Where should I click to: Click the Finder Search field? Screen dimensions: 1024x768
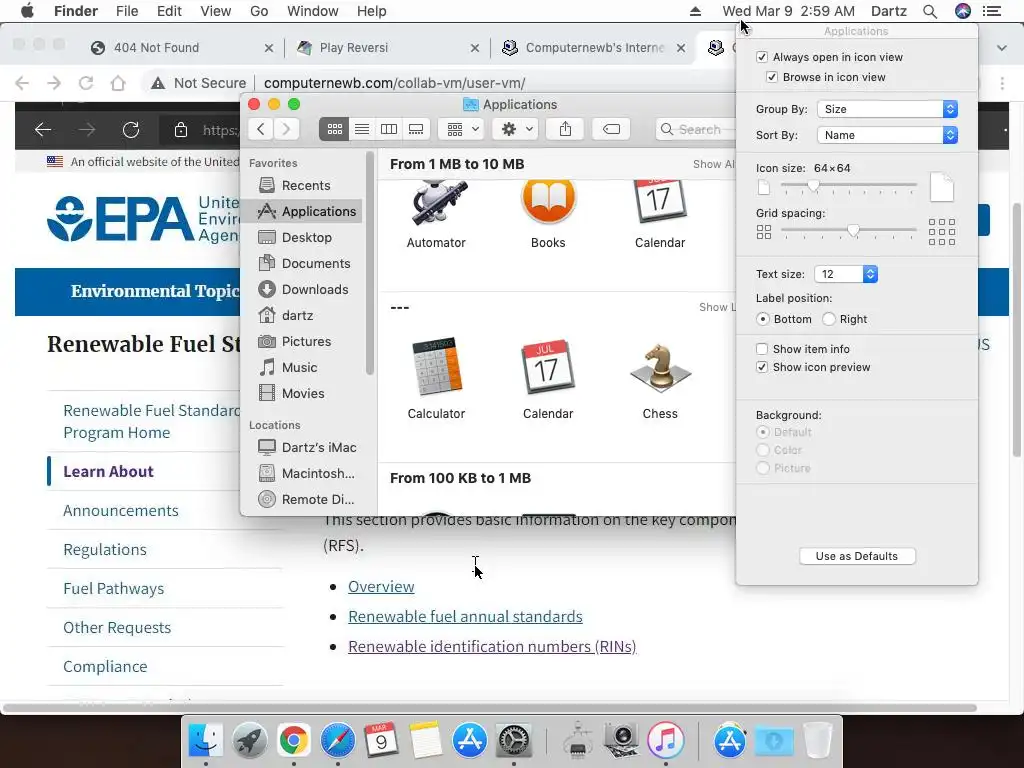[x=695, y=129]
